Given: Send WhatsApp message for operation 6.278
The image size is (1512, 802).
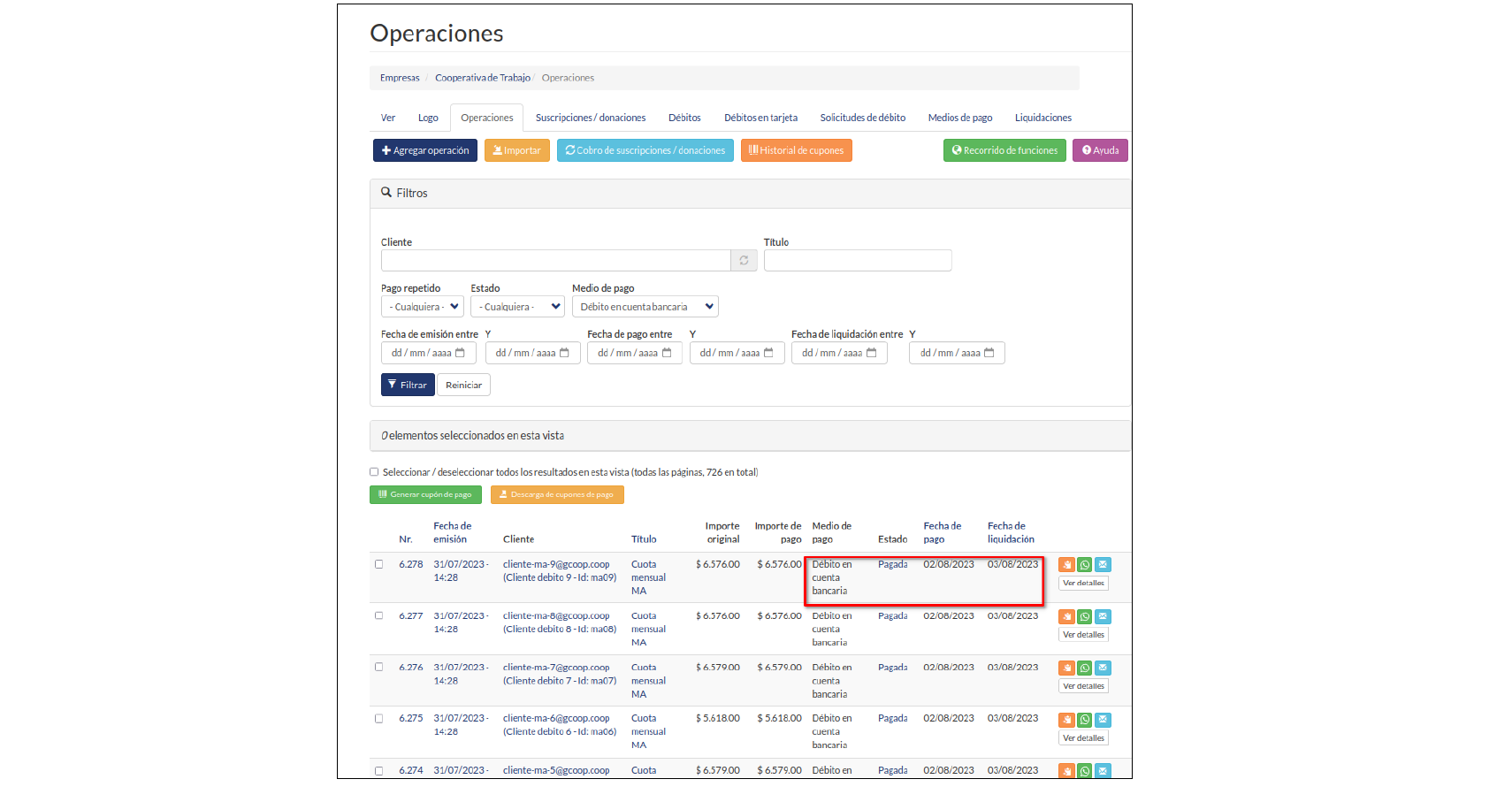Looking at the screenshot, I should [x=1085, y=565].
